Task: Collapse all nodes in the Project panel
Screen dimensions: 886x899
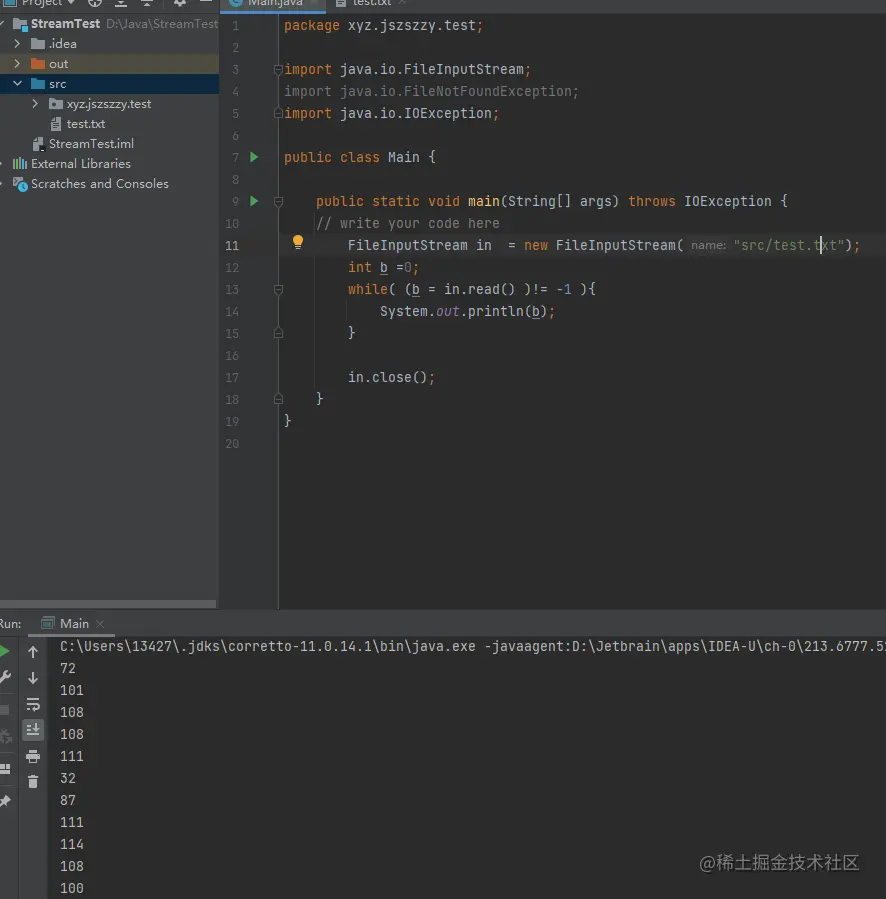Action: [147, 3]
